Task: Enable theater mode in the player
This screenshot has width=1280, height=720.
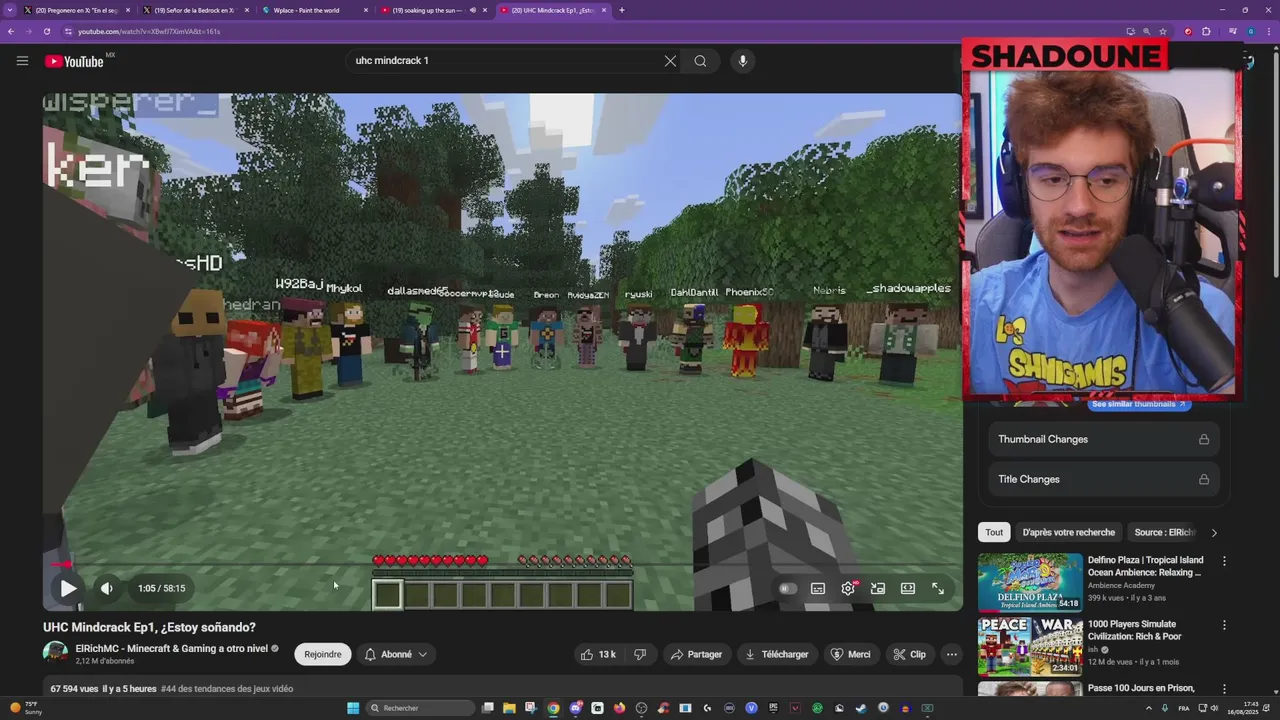Action: click(x=908, y=588)
